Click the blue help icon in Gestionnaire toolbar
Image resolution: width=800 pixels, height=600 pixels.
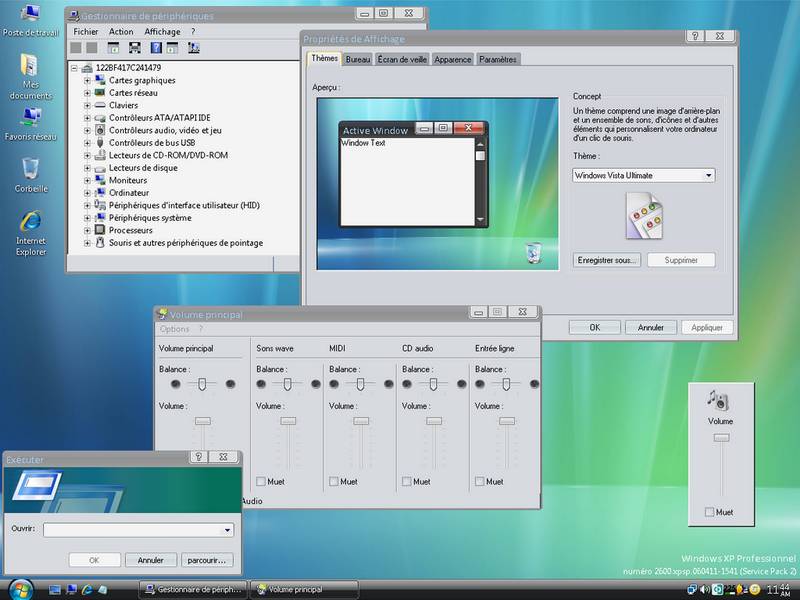click(x=156, y=48)
